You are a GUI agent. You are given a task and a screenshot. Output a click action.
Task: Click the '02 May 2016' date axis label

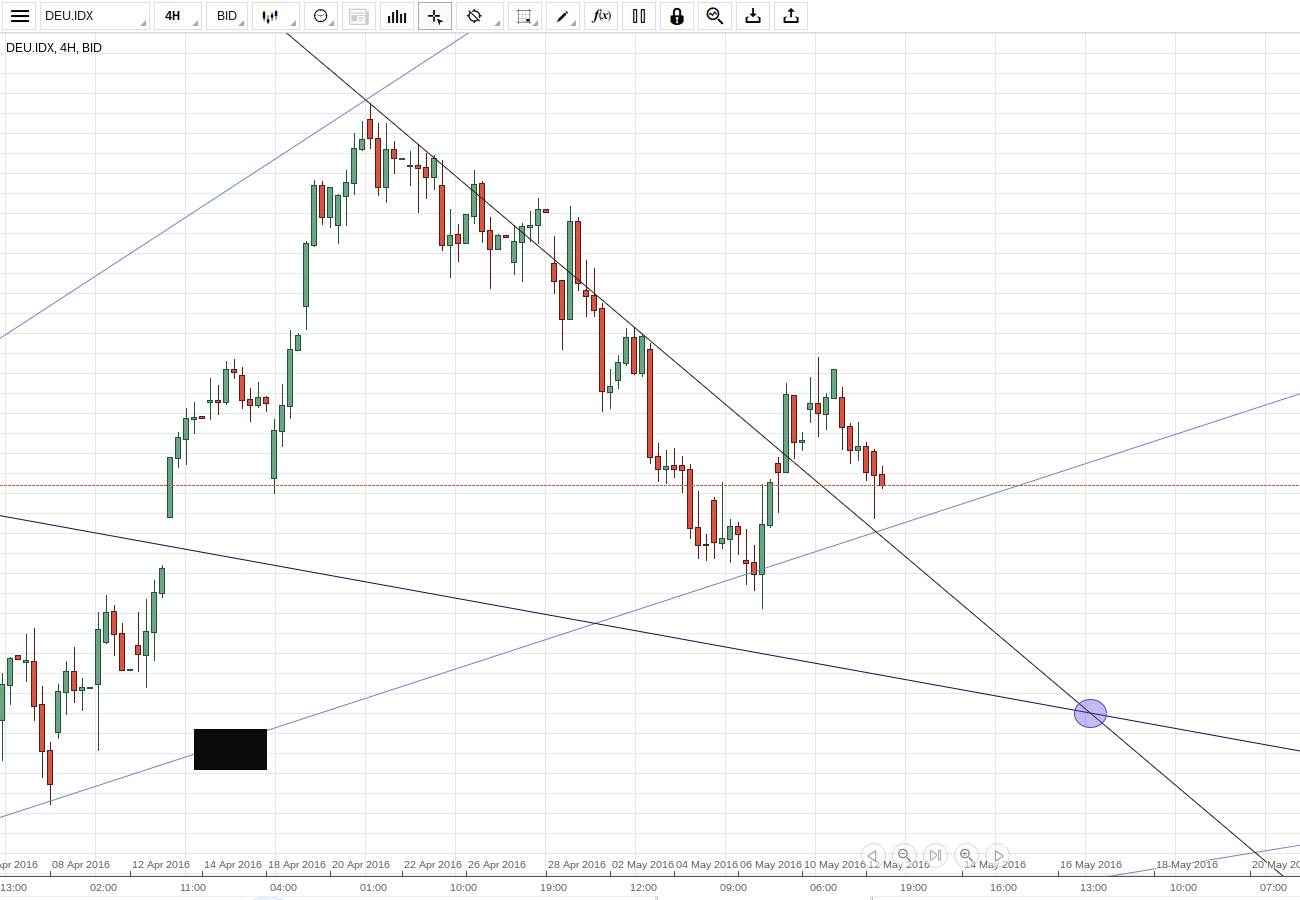643,864
